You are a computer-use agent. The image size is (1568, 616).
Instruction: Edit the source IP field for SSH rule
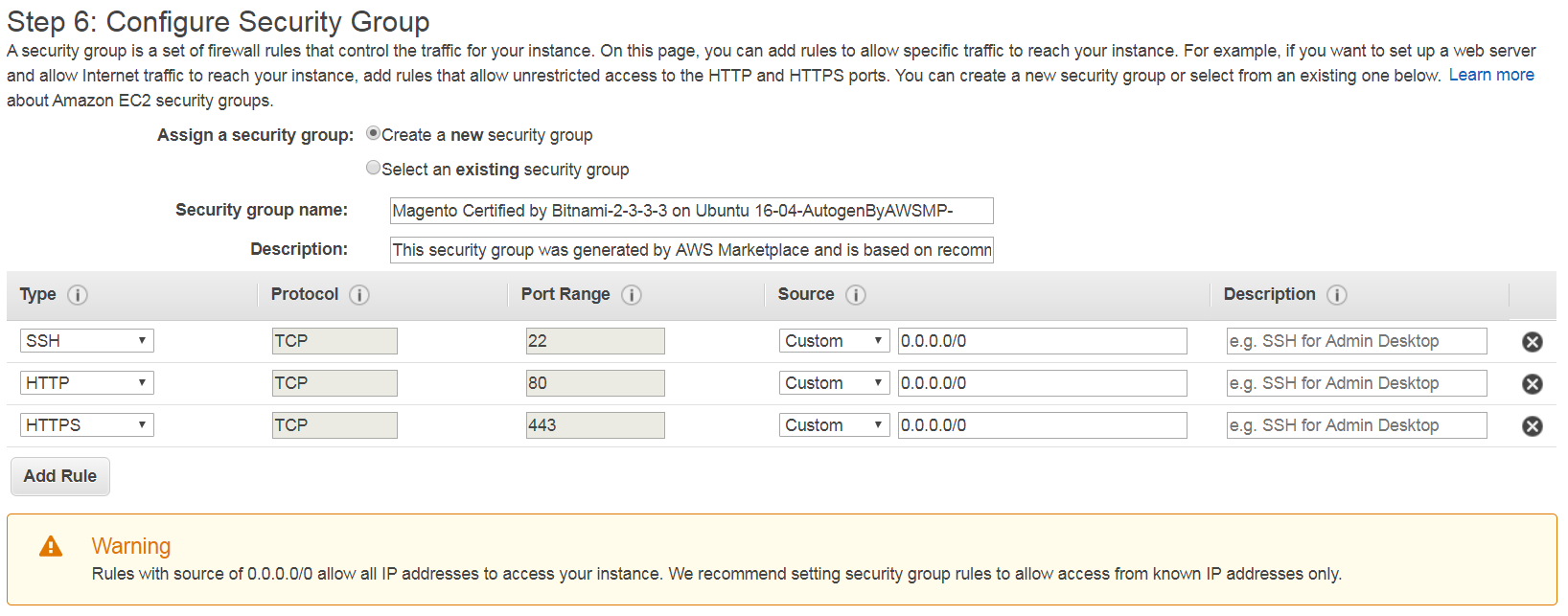point(1042,341)
